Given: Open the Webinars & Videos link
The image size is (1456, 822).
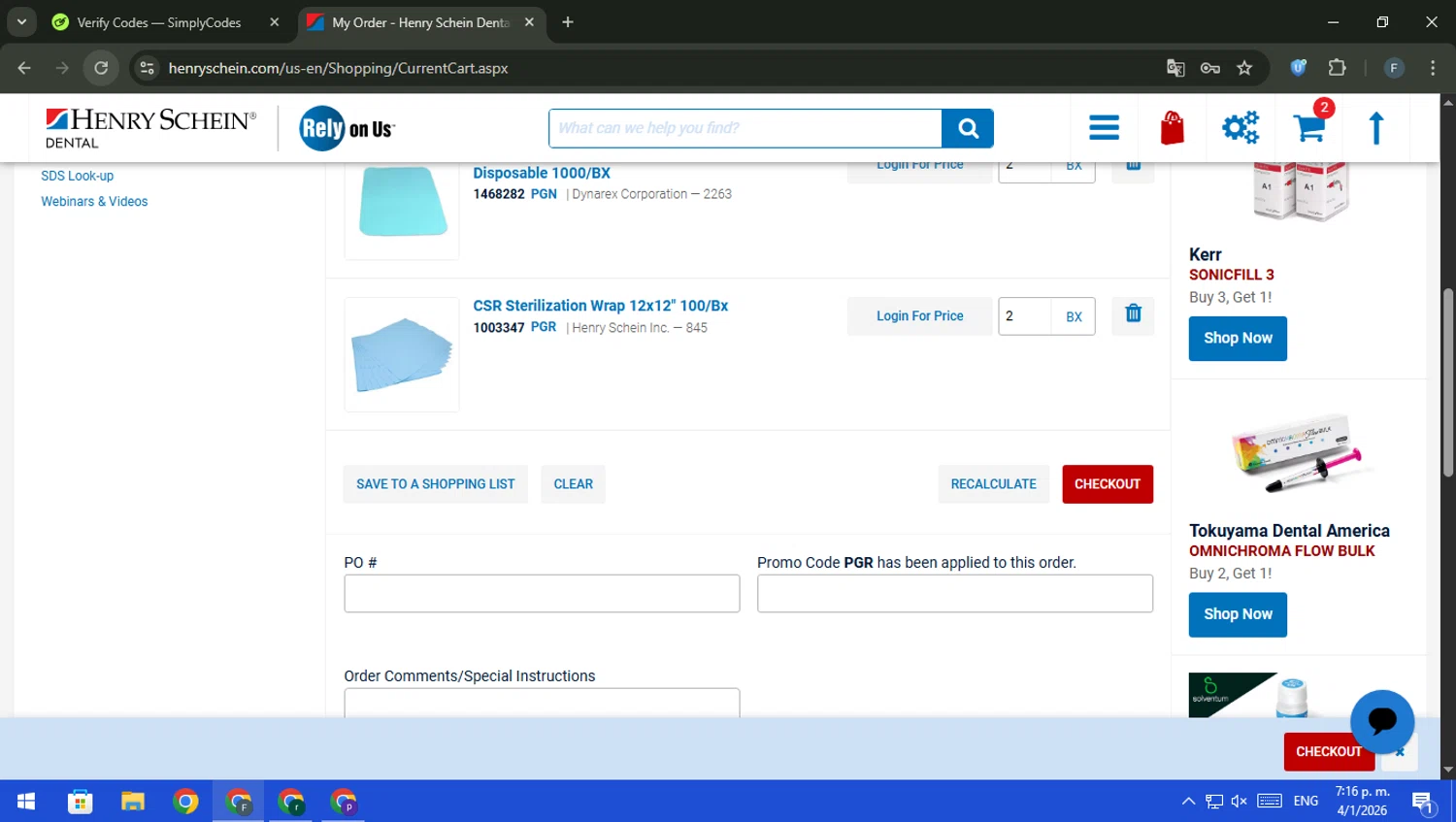Looking at the screenshot, I should click(x=94, y=202).
